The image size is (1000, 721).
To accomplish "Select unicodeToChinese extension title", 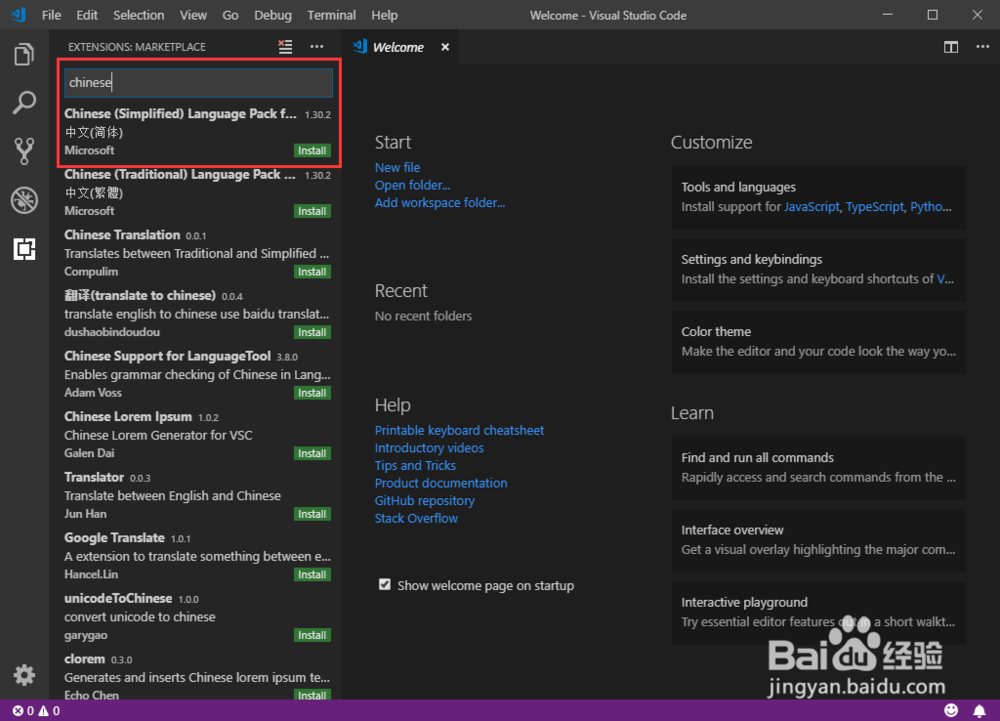I will coord(118,598).
